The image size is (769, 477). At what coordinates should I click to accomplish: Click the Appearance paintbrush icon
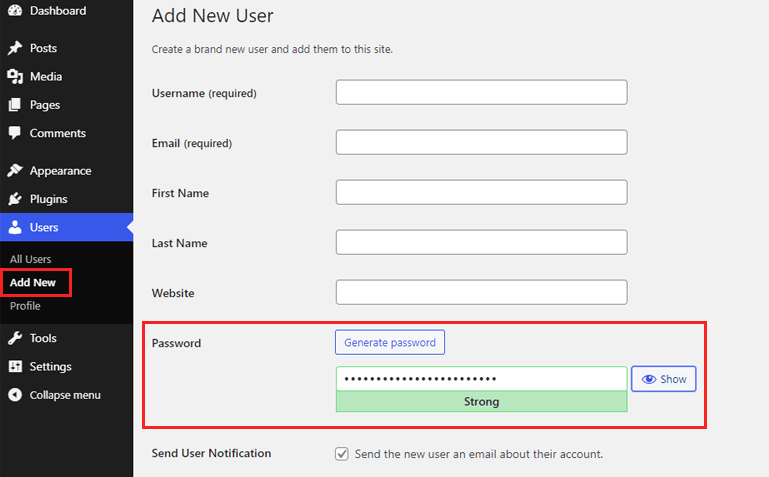click(15, 170)
